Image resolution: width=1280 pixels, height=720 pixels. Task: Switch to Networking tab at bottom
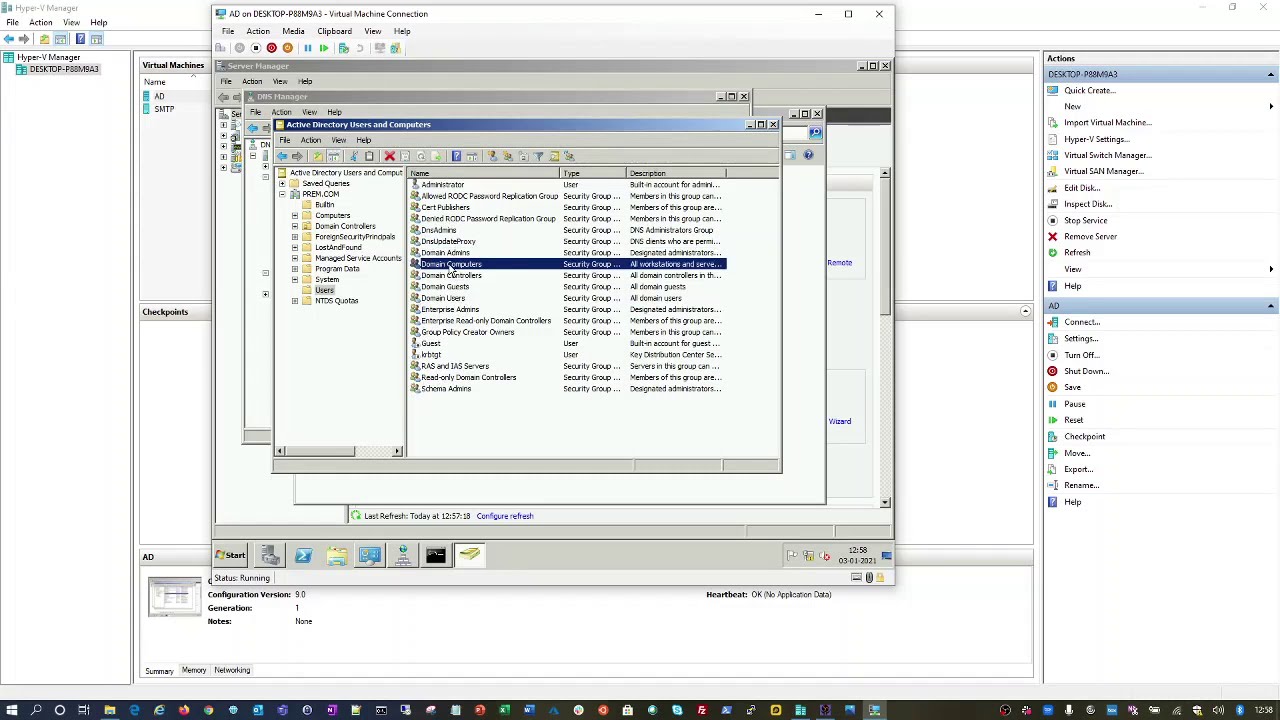coord(232,670)
